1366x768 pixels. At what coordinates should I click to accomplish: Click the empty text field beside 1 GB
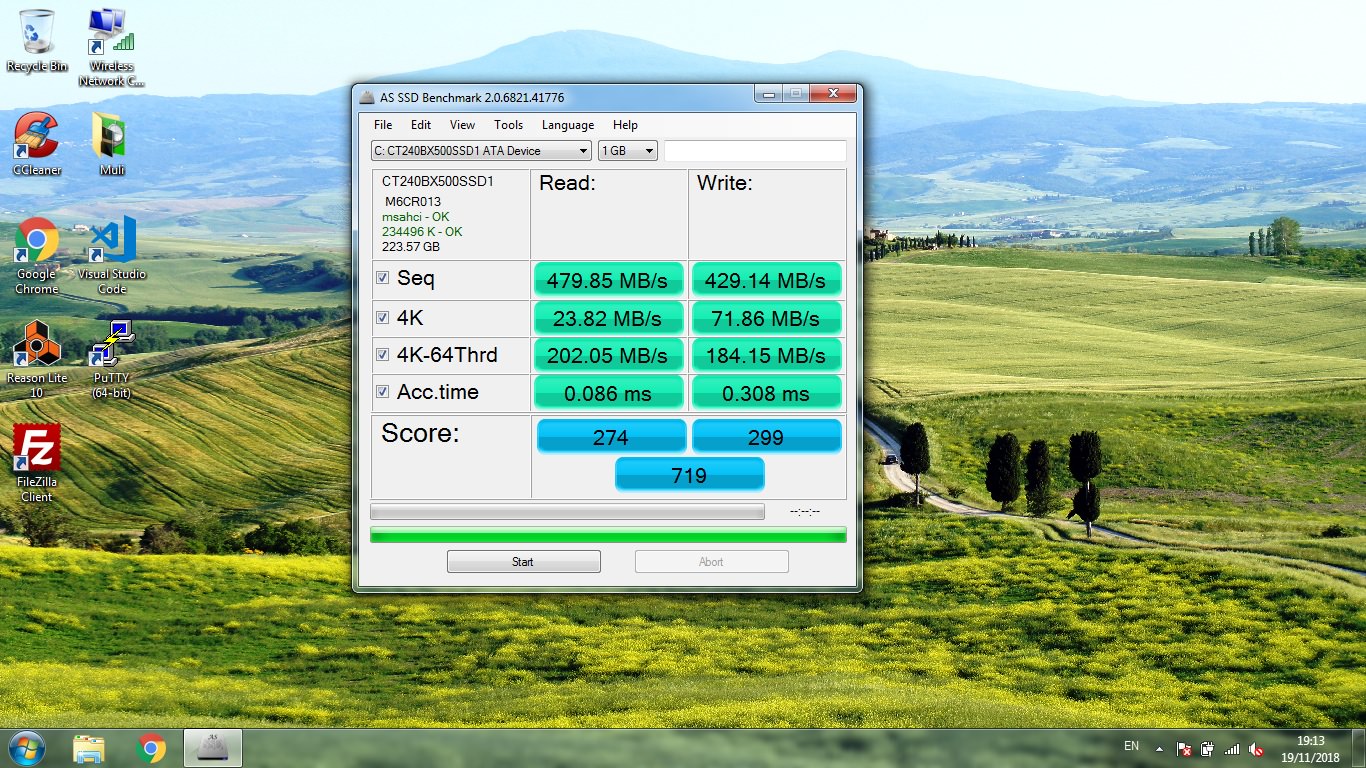pos(755,151)
